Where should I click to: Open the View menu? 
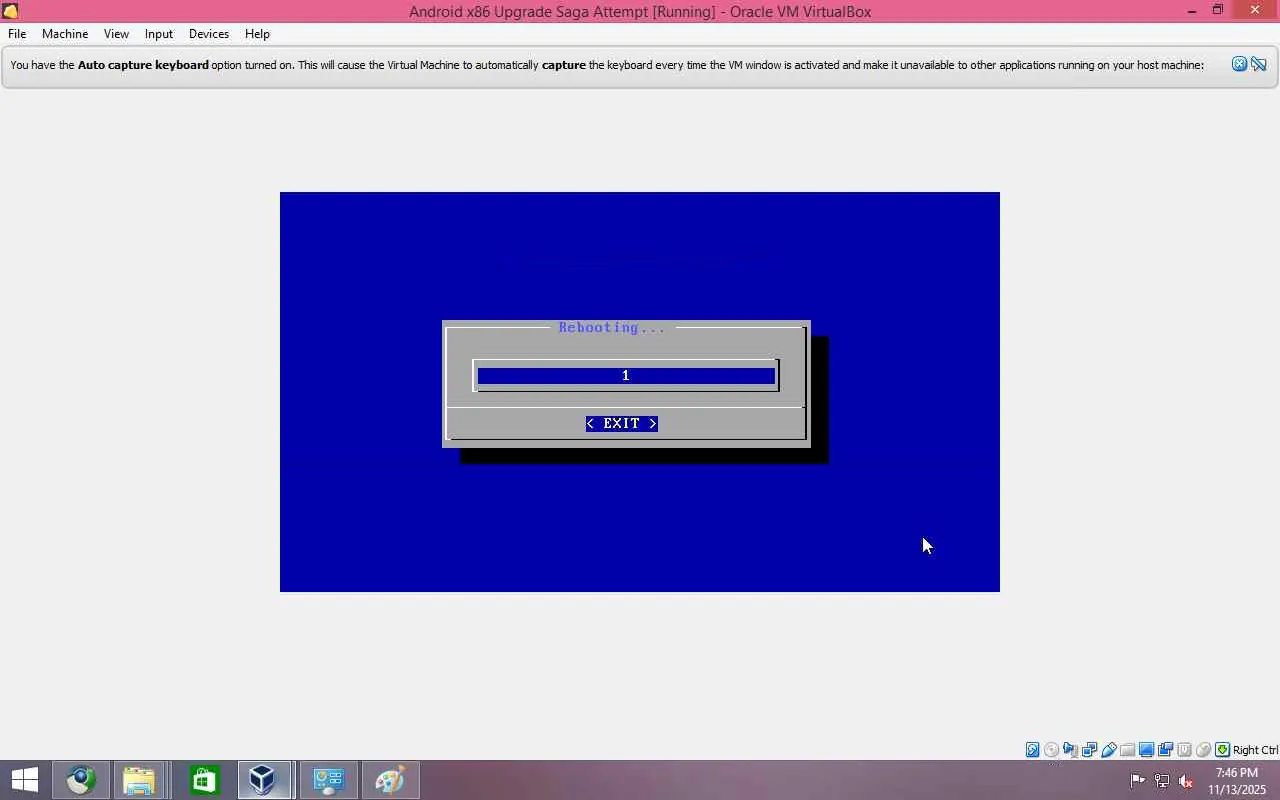click(x=116, y=34)
